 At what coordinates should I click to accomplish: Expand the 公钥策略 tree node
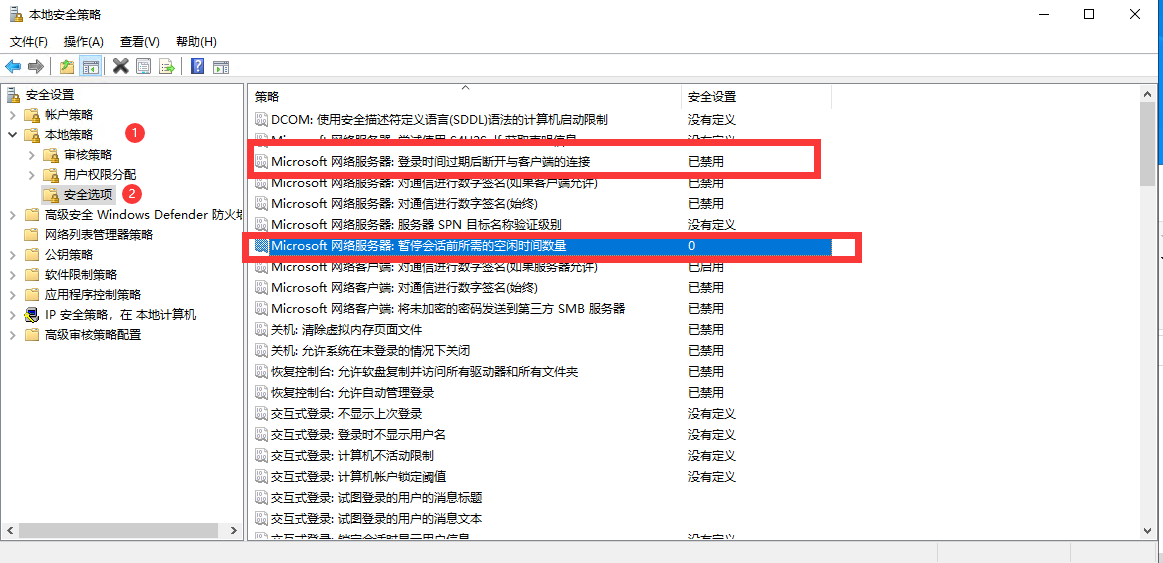coord(12,255)
